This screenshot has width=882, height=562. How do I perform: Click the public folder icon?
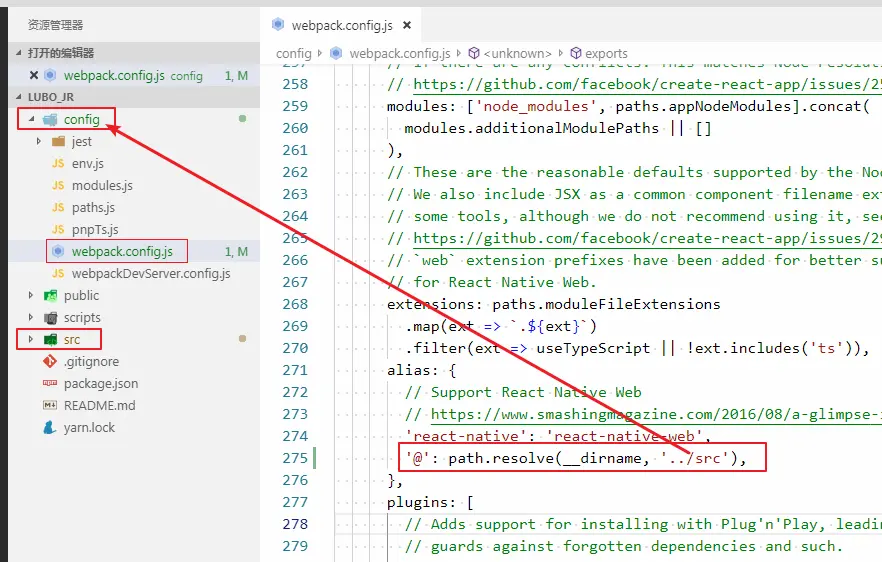[x=51, y=295]
